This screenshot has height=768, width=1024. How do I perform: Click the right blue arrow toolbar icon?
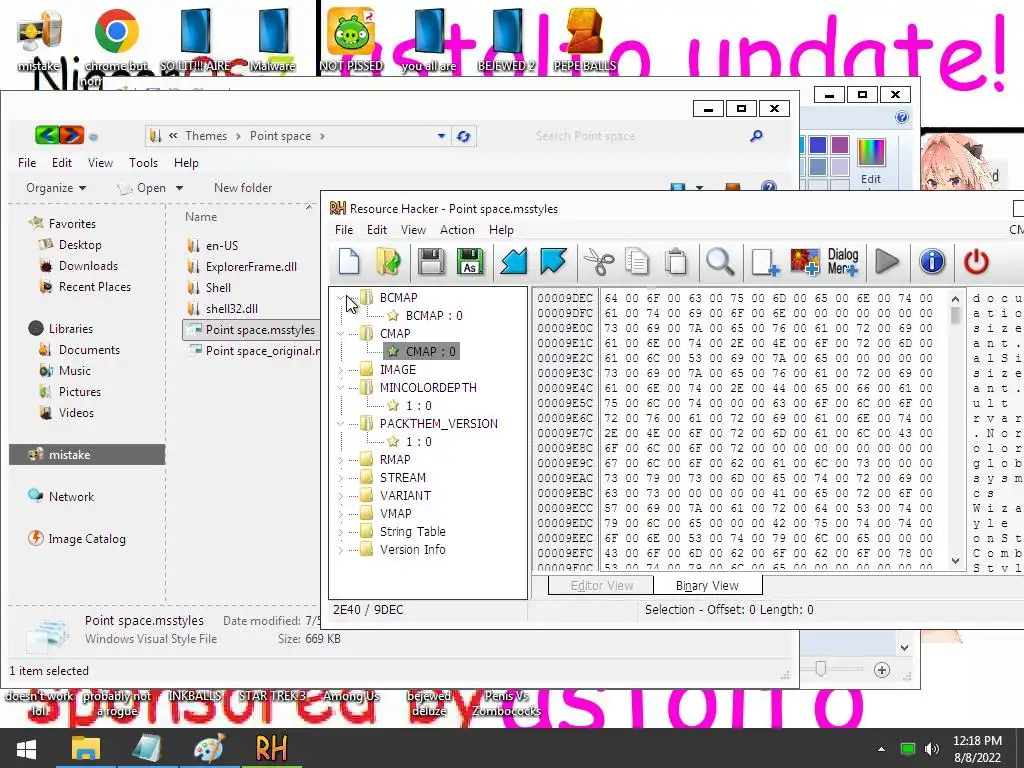(553, 262)
